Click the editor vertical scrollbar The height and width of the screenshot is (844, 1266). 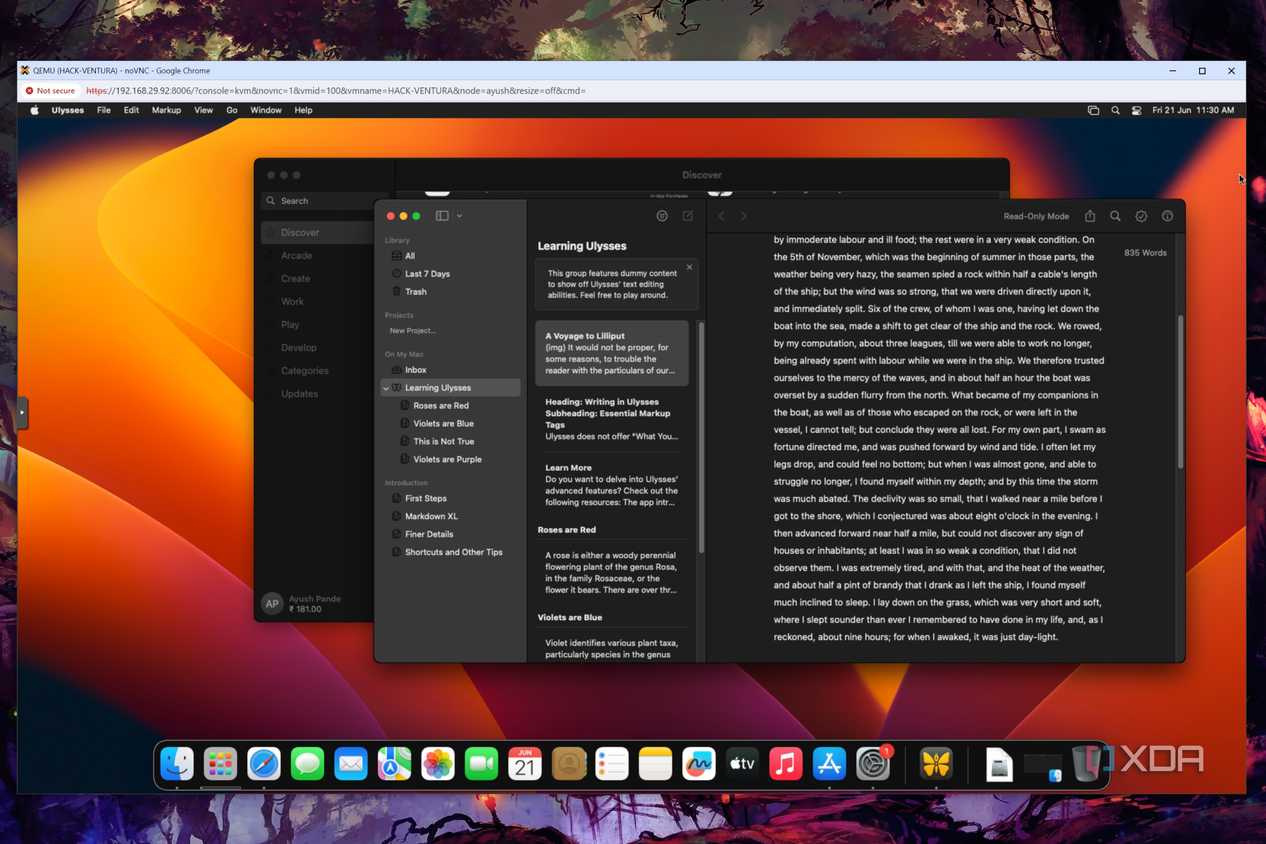click(x=1180, y=392)
